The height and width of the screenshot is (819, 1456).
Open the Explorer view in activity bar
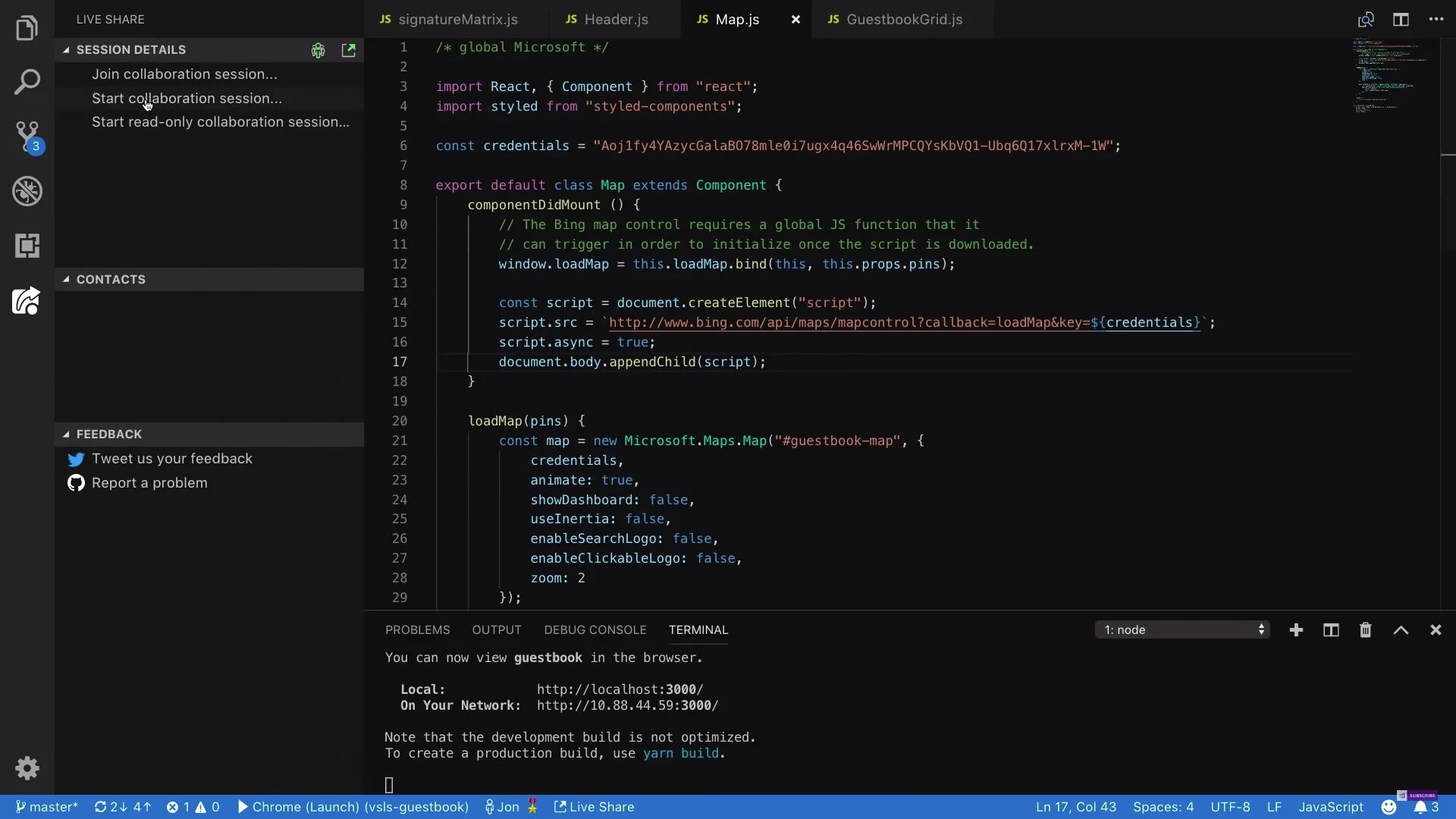[x=27, y=28]
